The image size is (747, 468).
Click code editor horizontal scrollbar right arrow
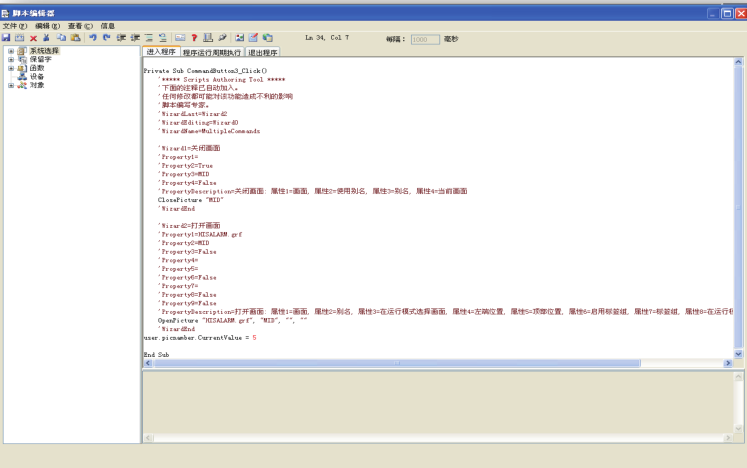point(728,363)
